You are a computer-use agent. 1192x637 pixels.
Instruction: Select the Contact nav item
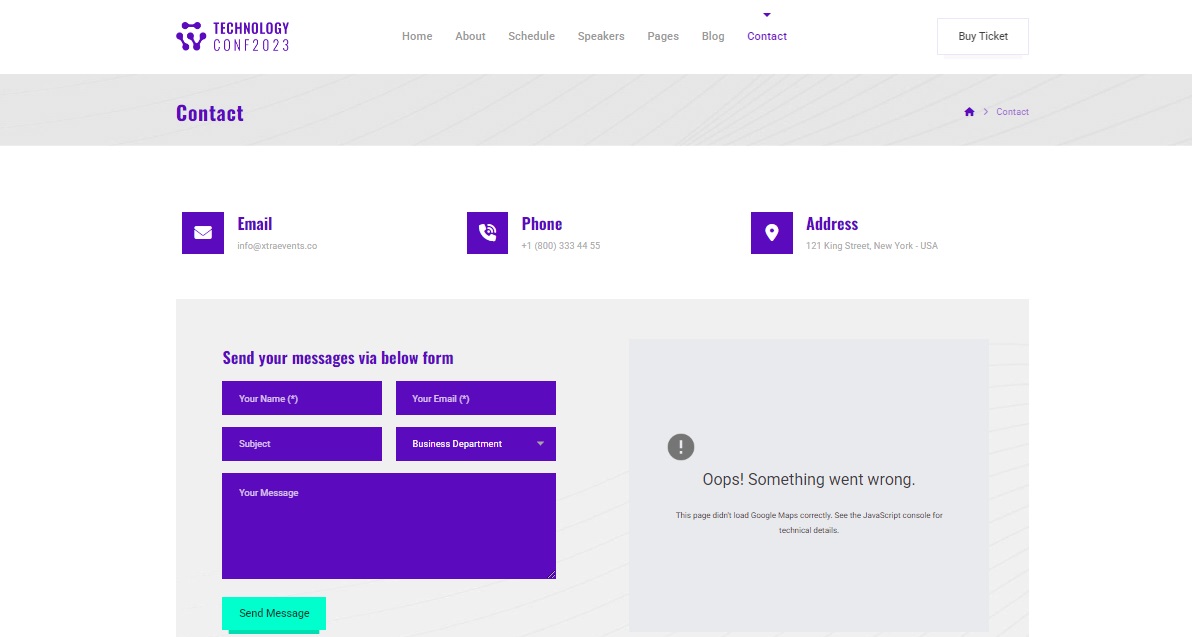coord(767,36)
